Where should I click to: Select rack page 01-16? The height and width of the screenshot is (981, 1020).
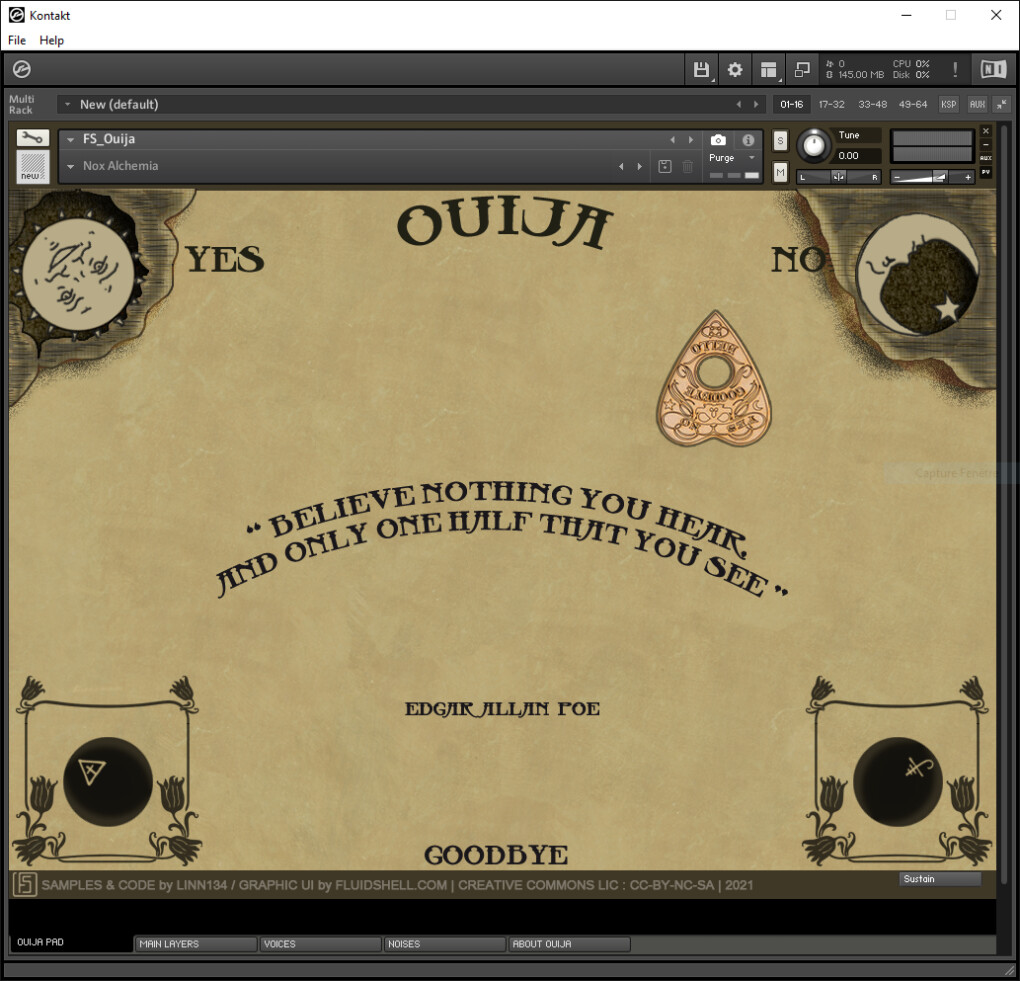click(x=792, y=104)
